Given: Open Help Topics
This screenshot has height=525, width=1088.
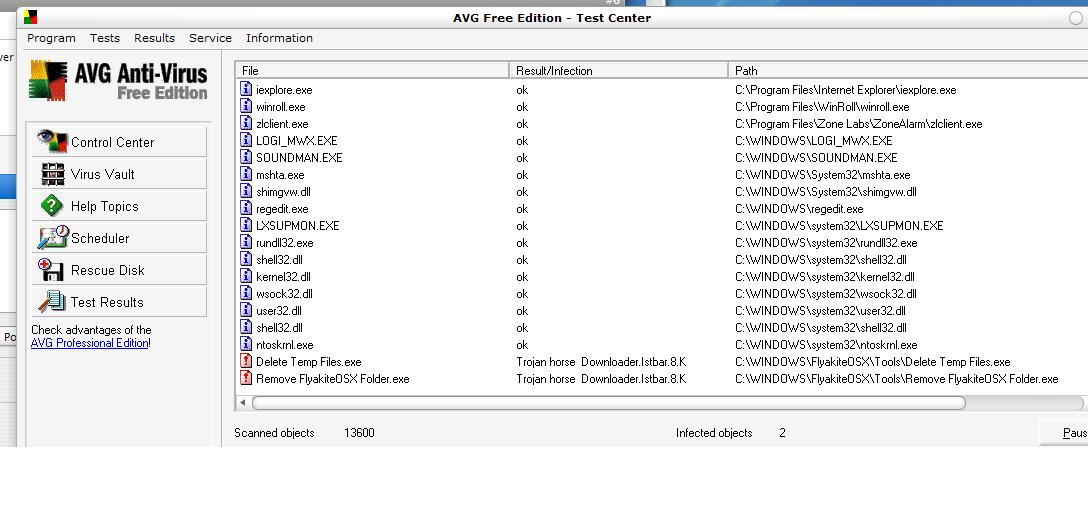Looking at the screenshot, I should click(x=119, y=206).
